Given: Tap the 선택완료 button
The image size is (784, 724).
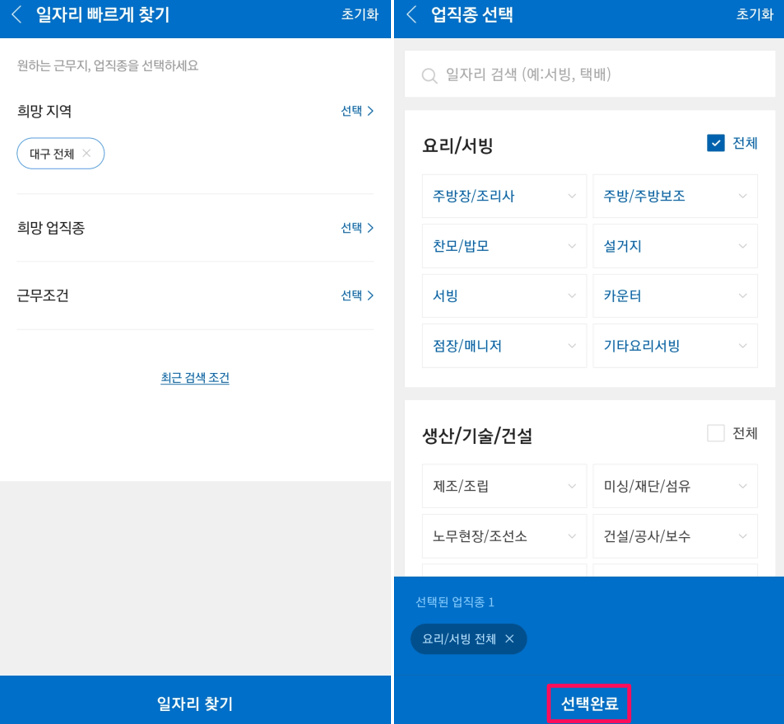Looking at the screenshot, I should click(x=589, y=704).
